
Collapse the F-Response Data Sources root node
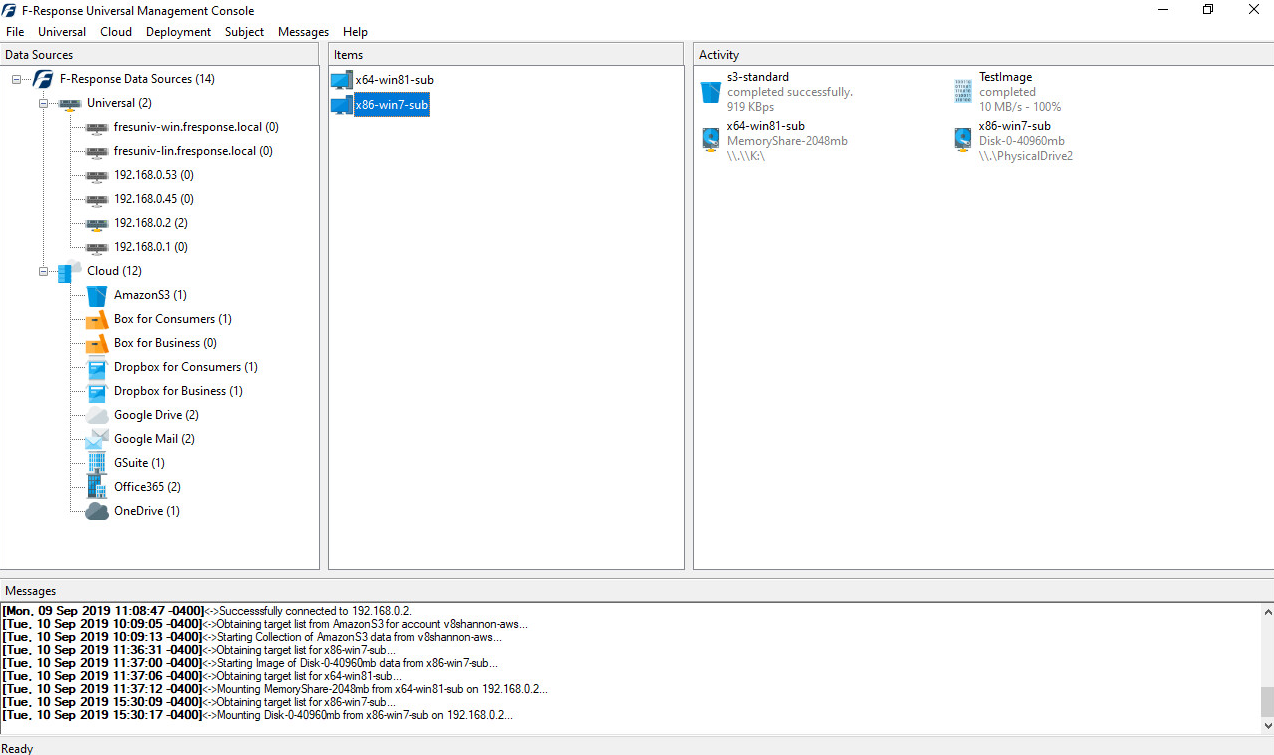(x=16, y=79)
